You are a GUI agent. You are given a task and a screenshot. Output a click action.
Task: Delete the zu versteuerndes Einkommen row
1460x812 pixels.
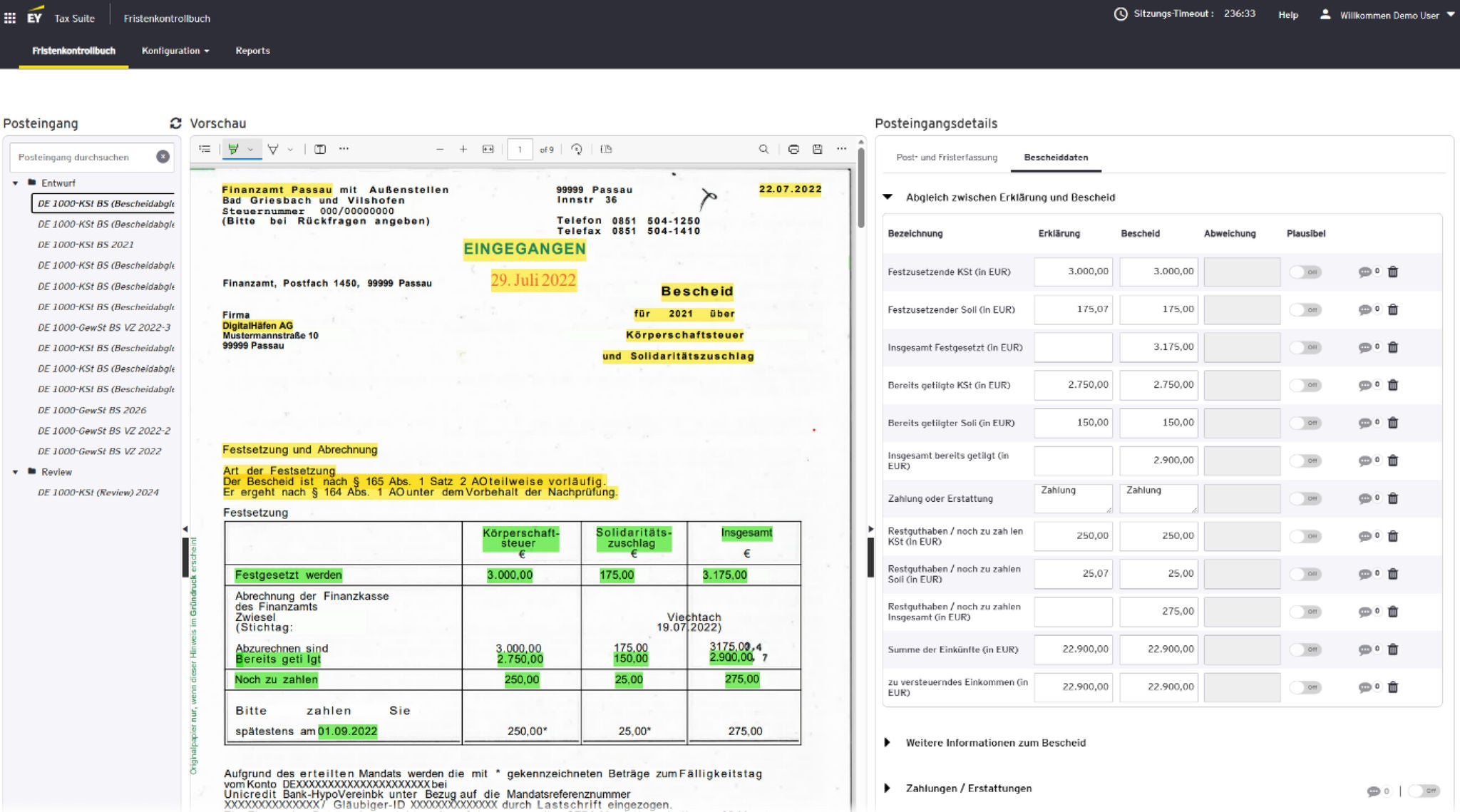1393,687
